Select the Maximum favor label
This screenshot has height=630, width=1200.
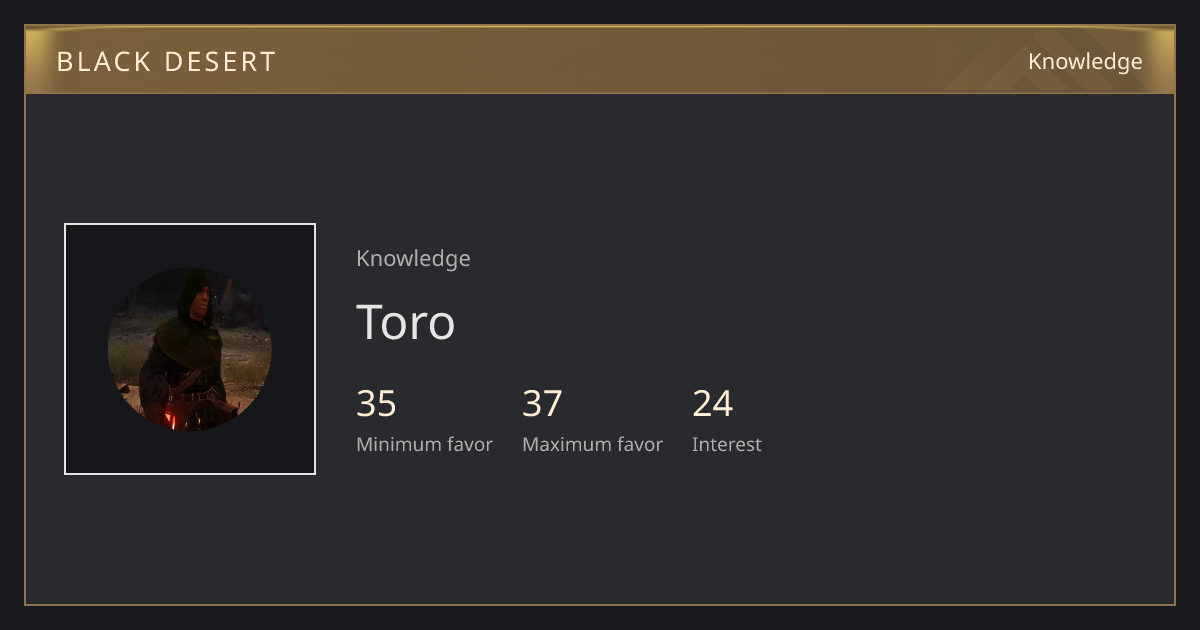[x=592, y=445]
